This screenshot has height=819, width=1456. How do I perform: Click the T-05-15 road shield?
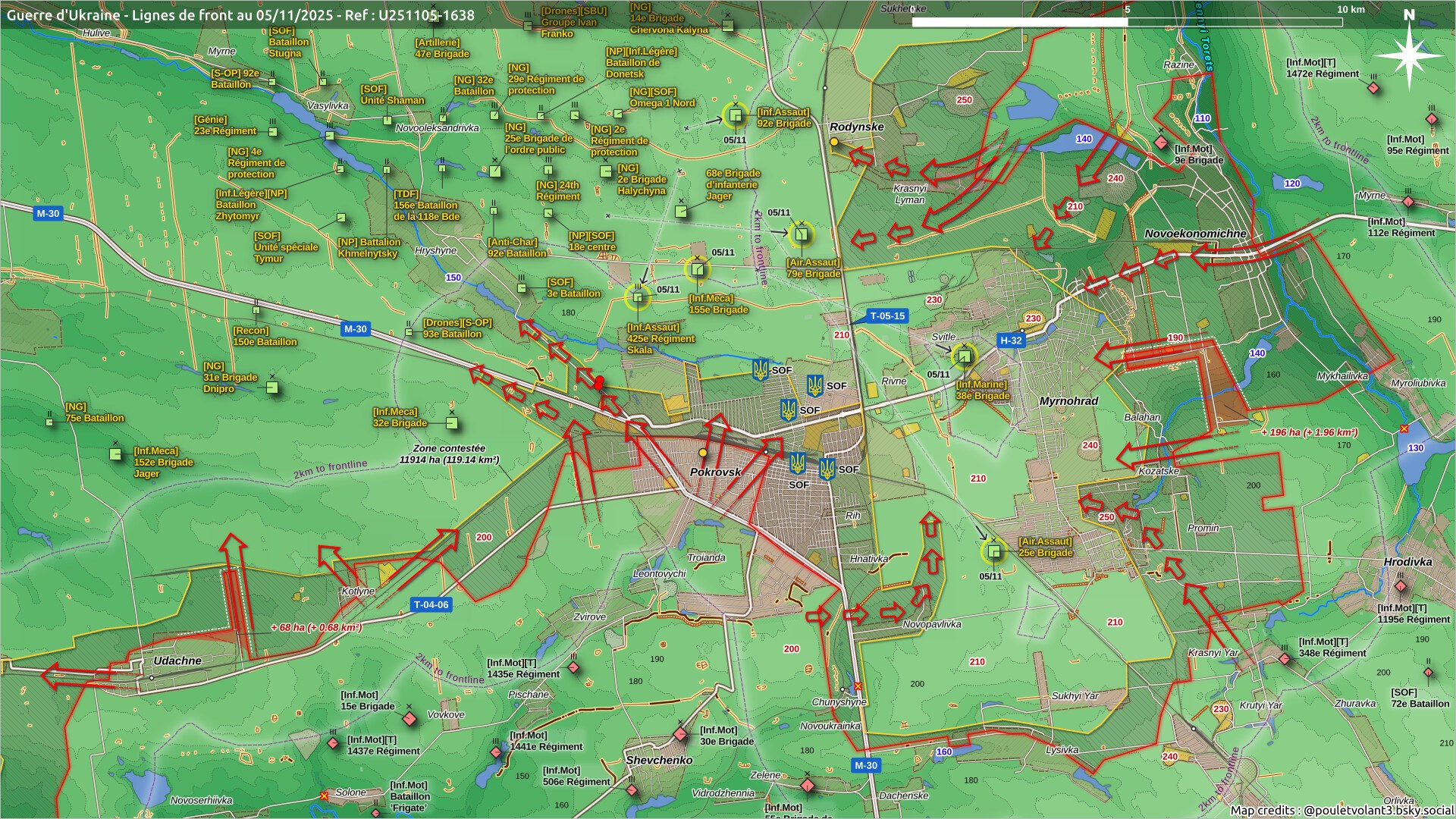coord(887,316)
